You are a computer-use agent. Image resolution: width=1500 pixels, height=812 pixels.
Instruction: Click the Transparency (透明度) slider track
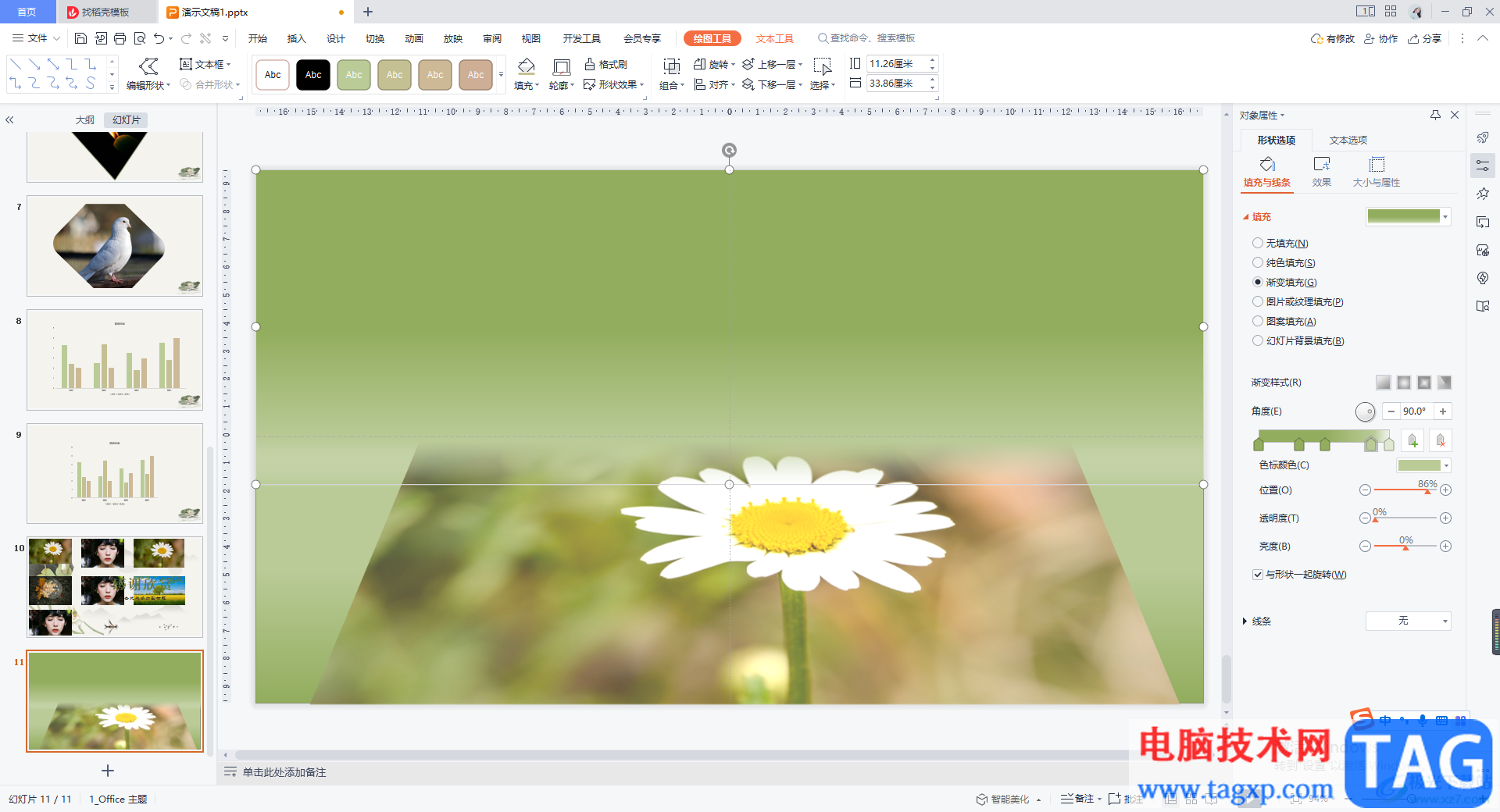point(1405,518)
